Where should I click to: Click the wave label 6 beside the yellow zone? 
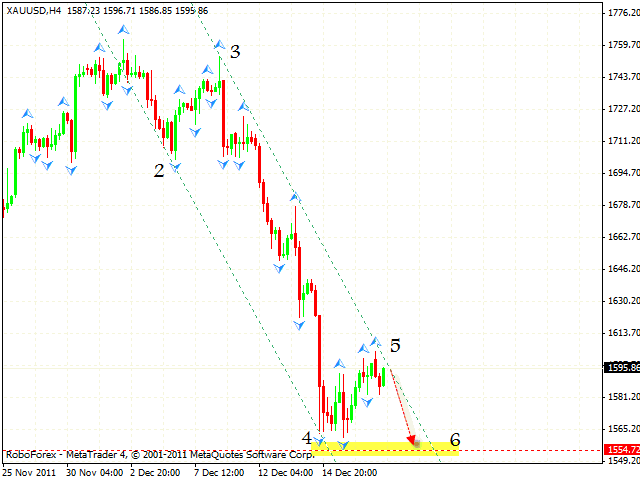(x=455, y=438)
